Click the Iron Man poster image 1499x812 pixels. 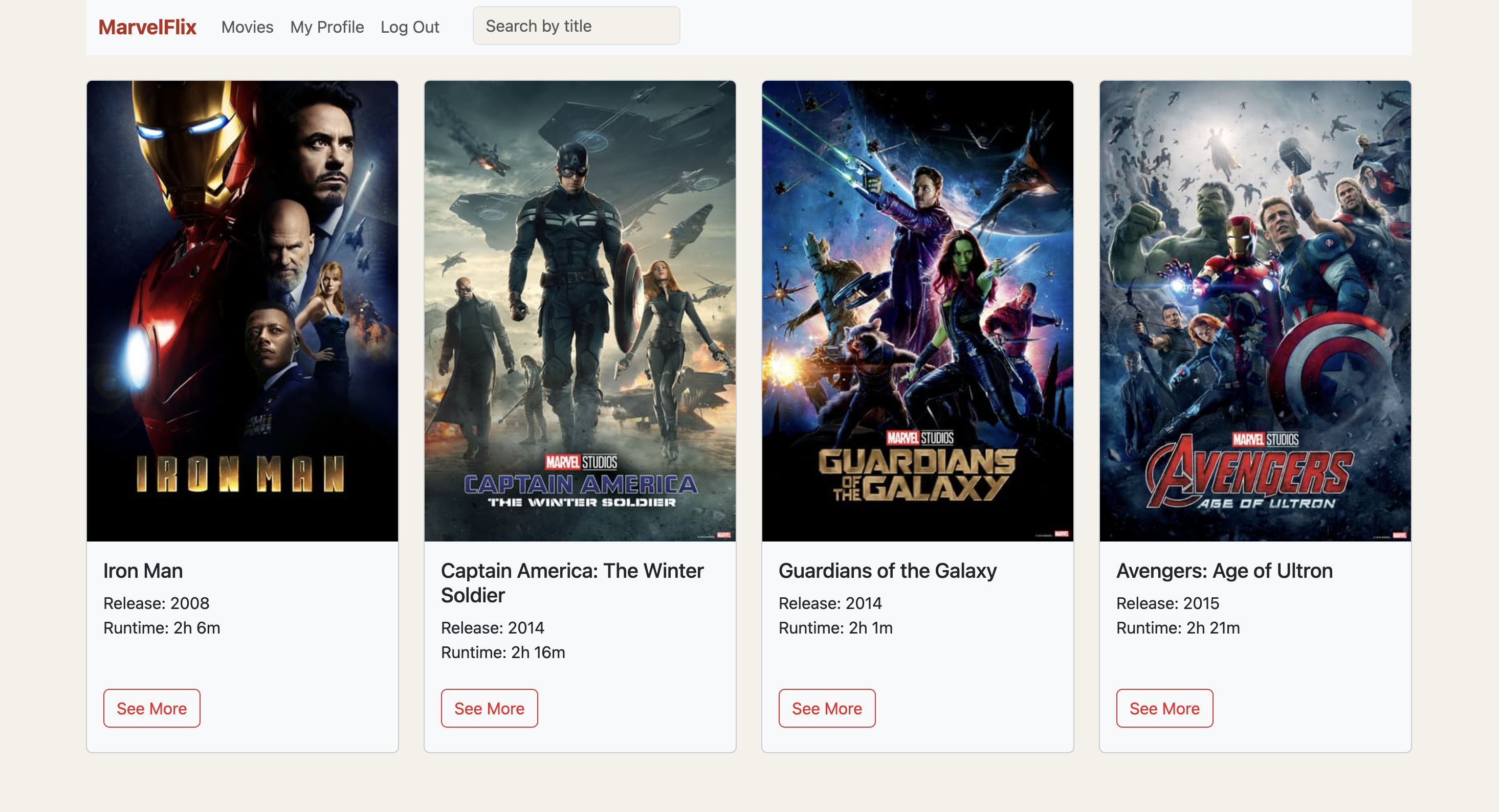(242, 310)
